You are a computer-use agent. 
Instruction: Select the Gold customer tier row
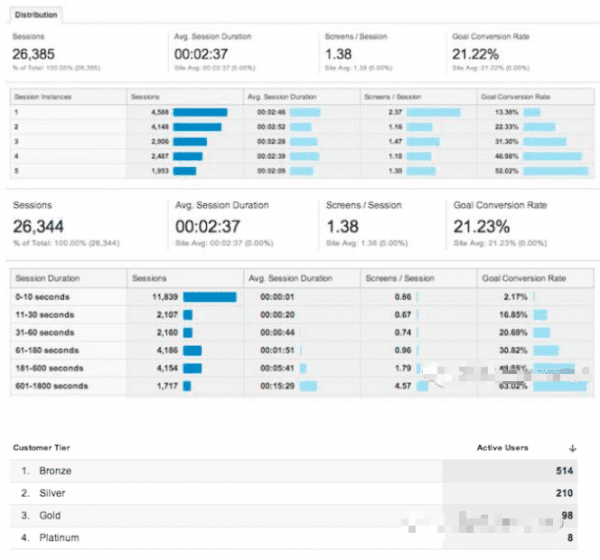(293, 515)
